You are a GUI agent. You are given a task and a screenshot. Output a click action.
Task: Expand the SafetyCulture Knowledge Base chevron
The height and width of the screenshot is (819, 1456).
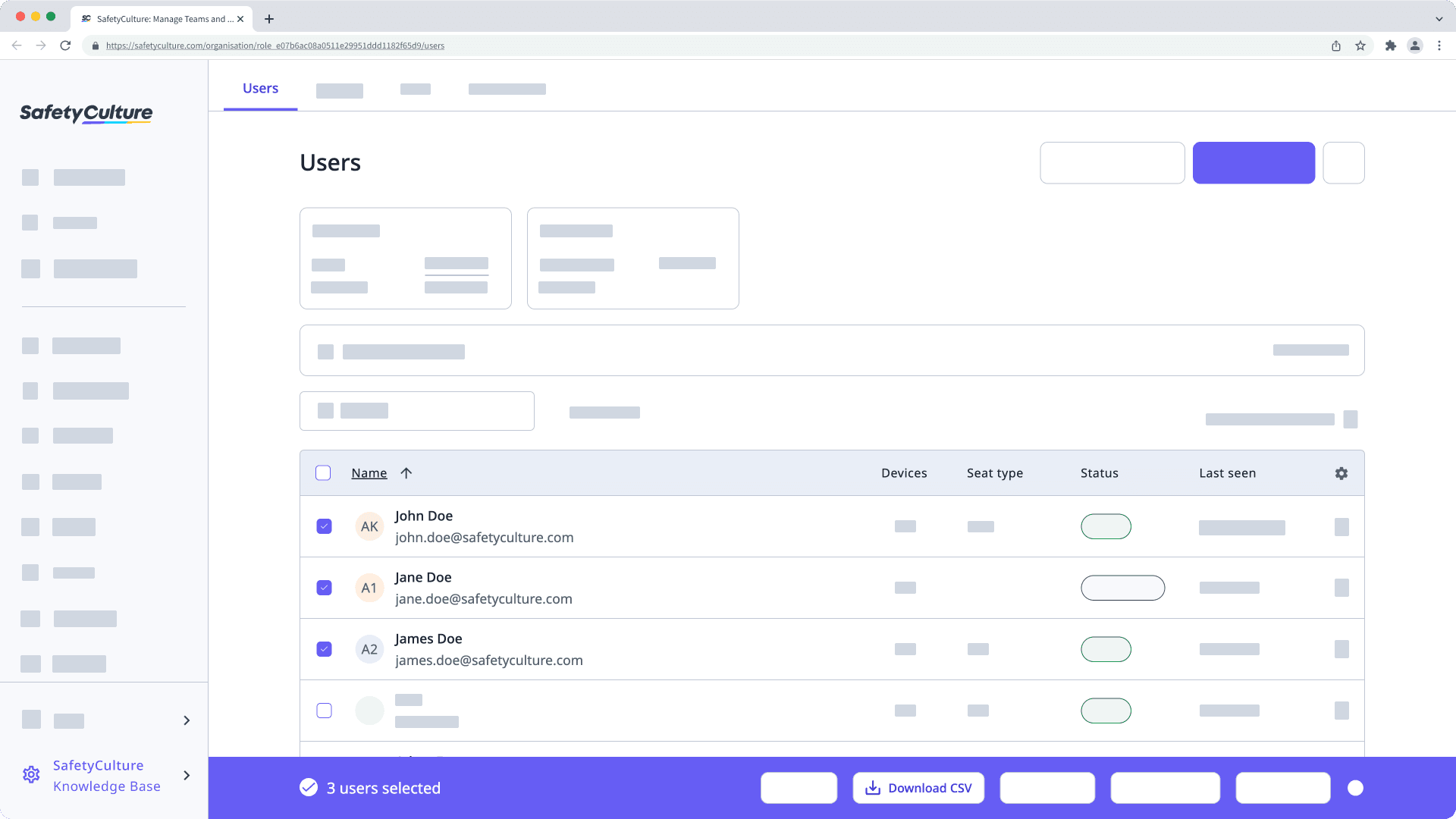[x=187, y=776]
